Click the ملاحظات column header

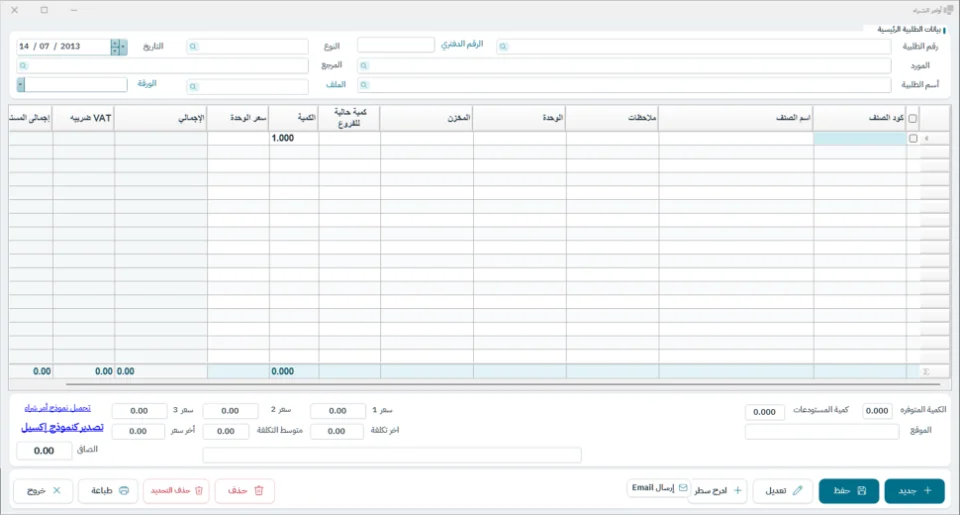point(612,118)
